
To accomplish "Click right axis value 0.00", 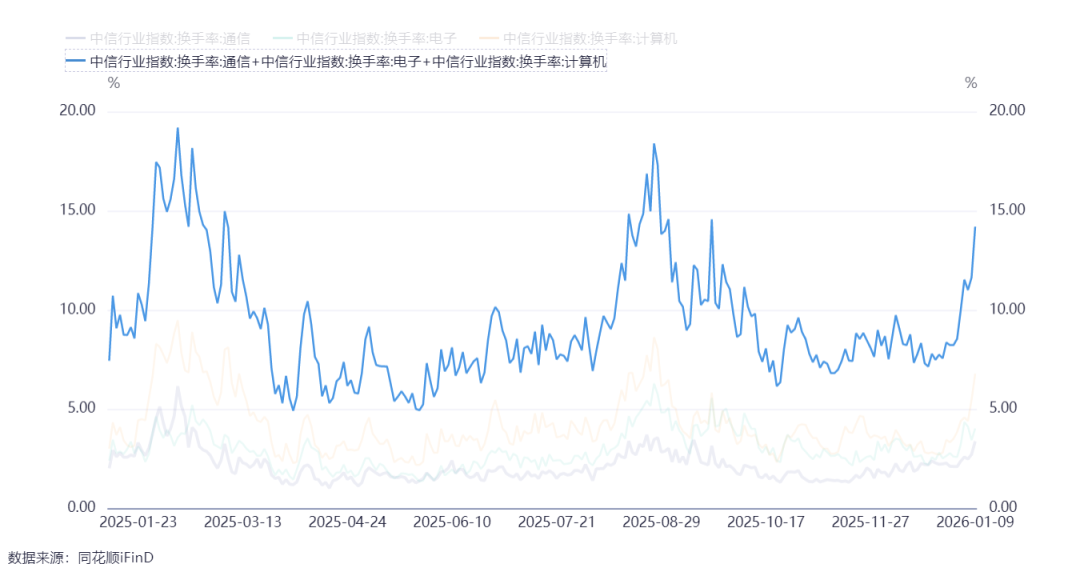I will click(1003, 507).
